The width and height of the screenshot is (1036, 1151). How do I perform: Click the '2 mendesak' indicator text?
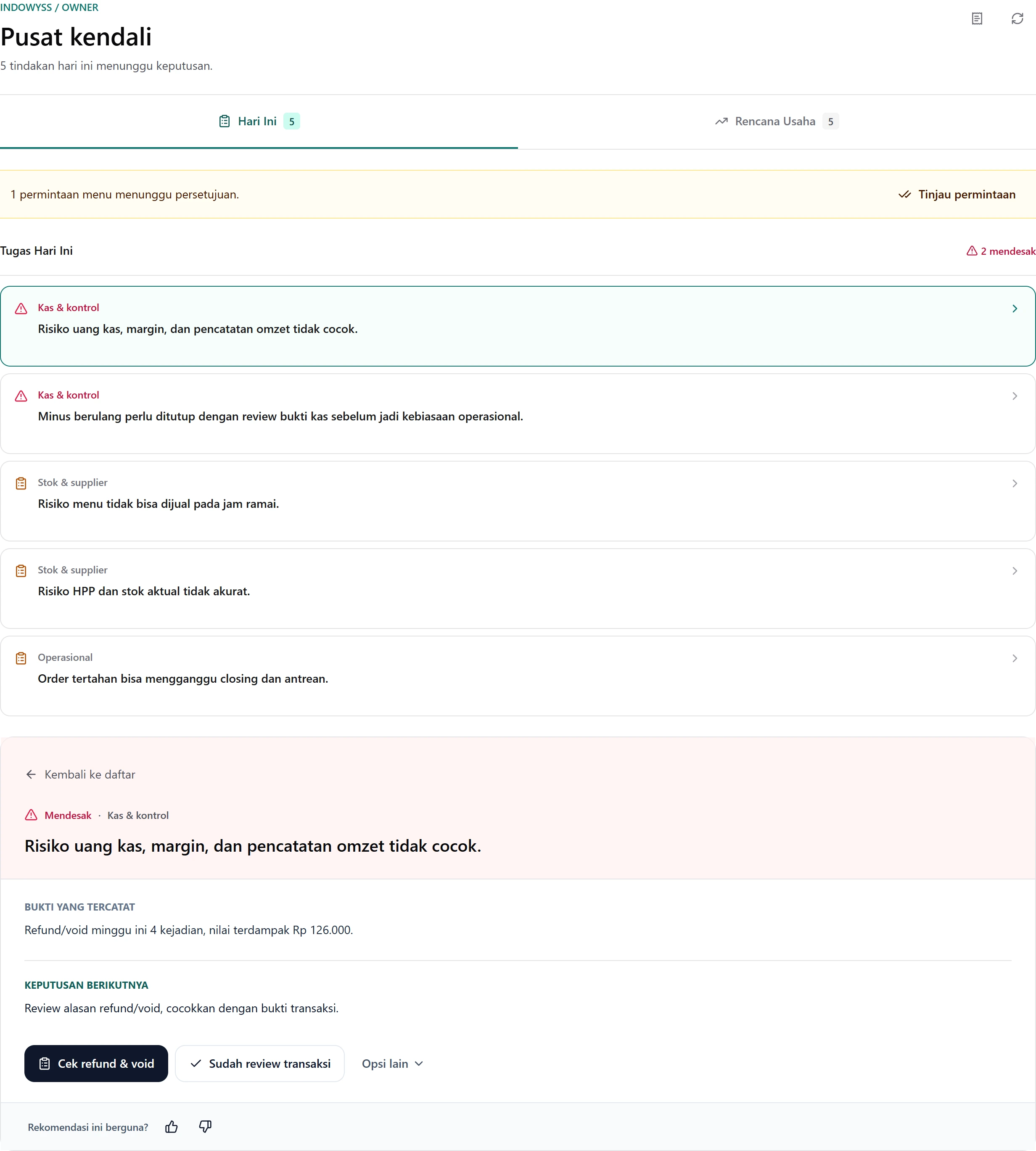(1007, 251)
